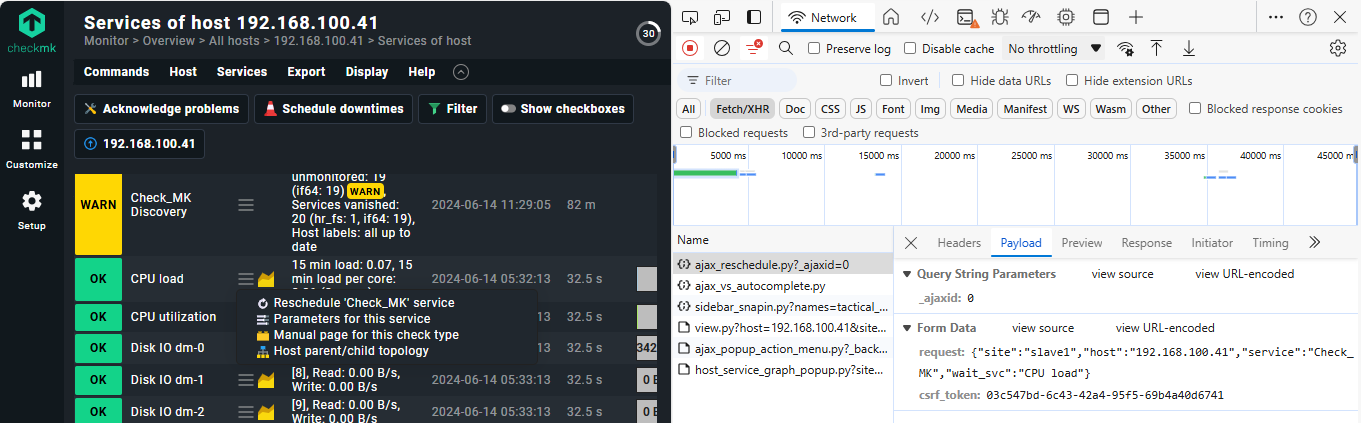Switch to the Preview tab

pos(1081,243)
